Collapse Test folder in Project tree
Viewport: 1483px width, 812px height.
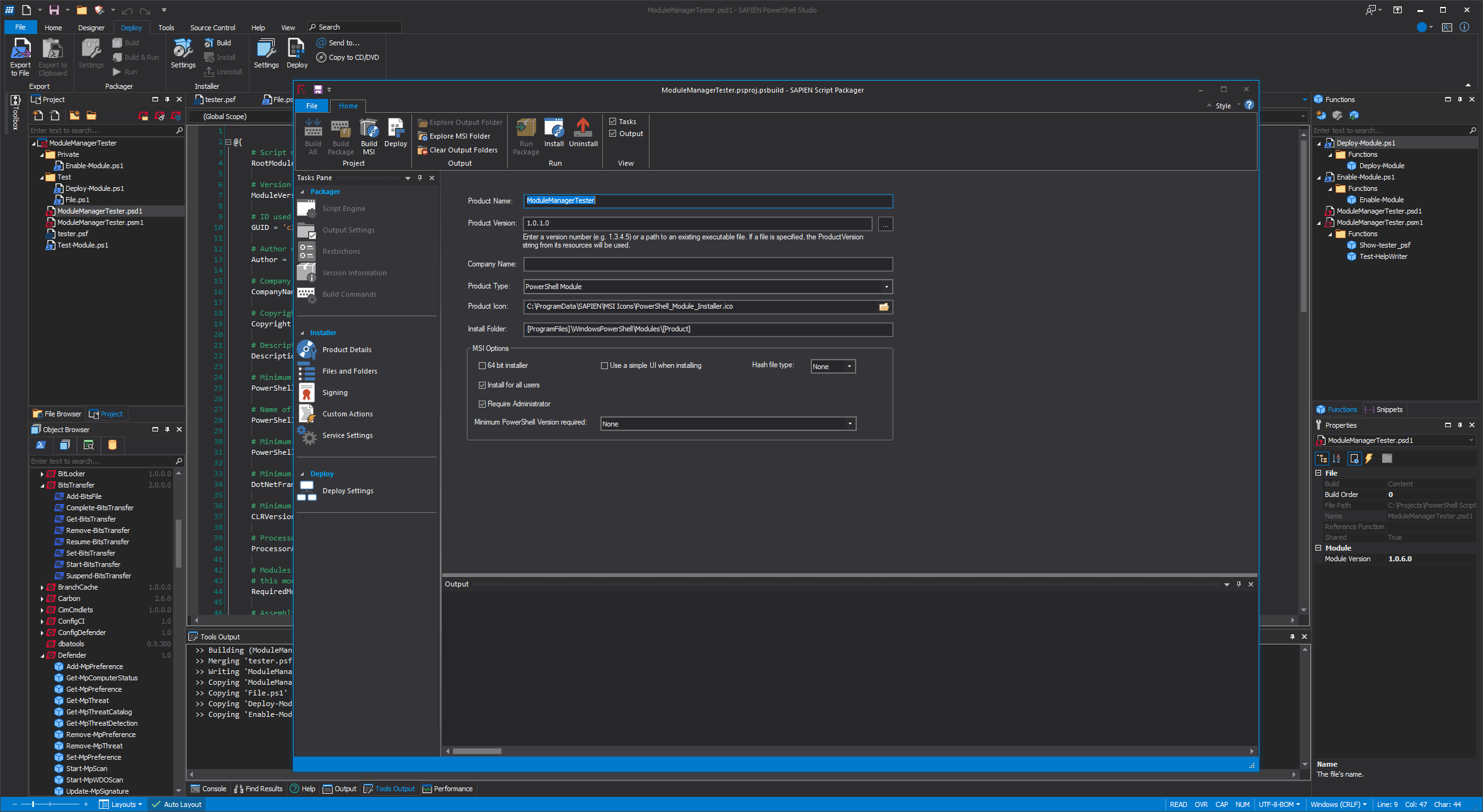pos(42,177)
